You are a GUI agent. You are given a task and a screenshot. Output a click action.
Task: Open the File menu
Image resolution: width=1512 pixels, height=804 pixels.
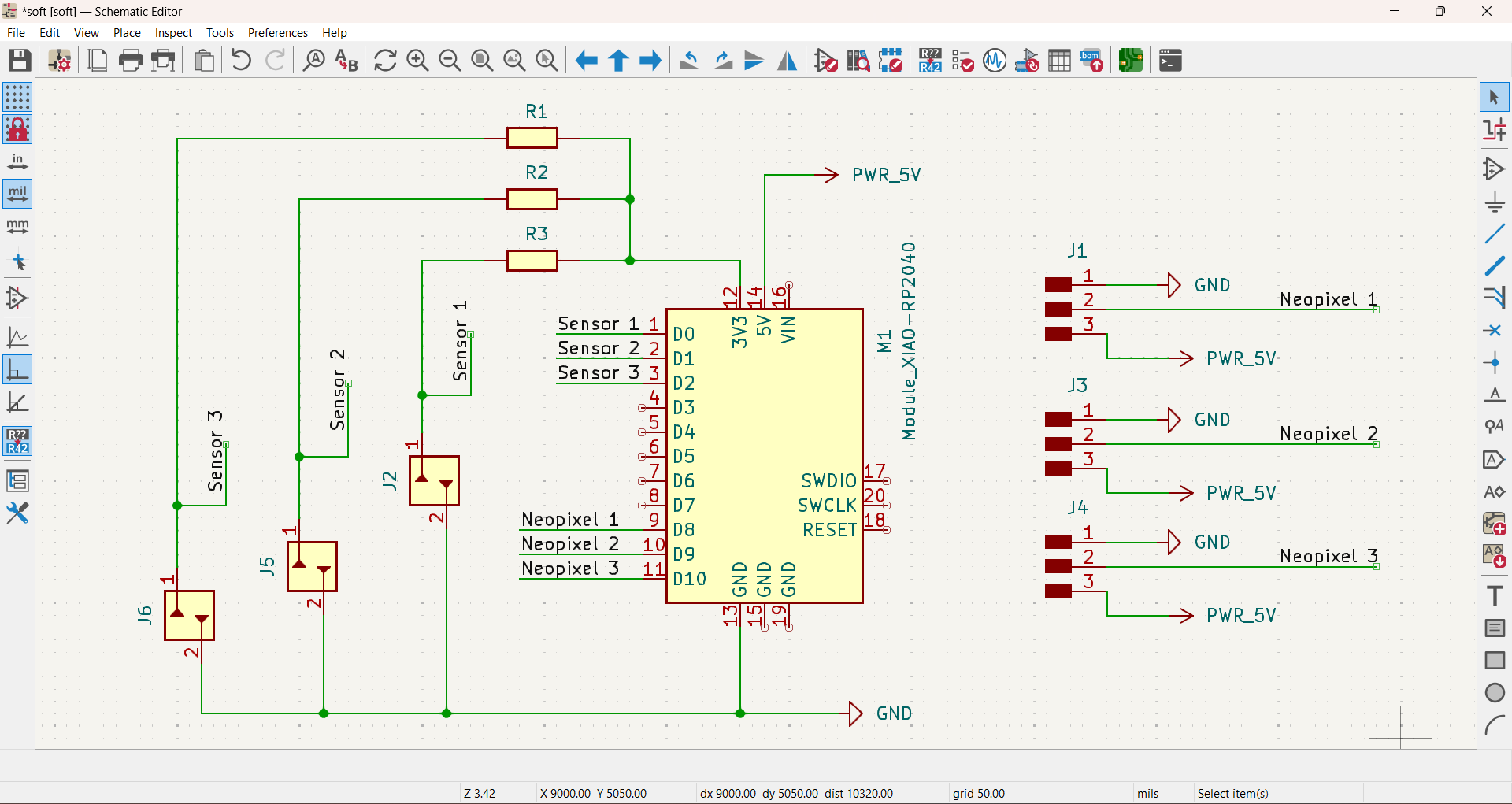16,32
